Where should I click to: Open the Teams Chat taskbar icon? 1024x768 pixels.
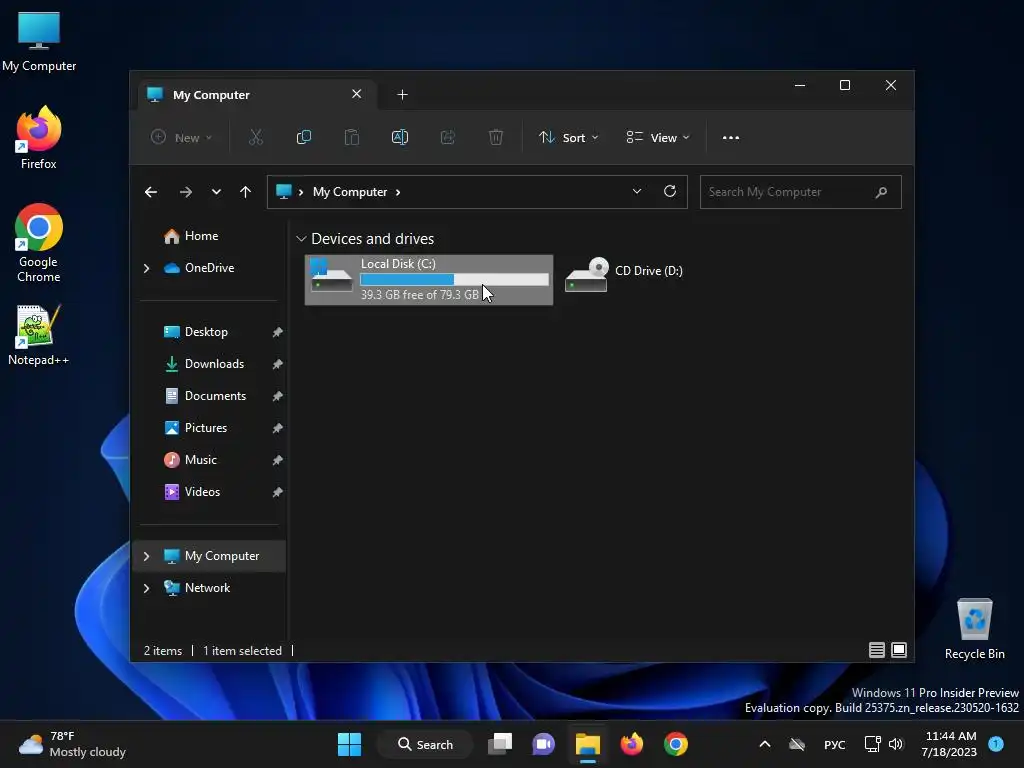click(543, 744)
